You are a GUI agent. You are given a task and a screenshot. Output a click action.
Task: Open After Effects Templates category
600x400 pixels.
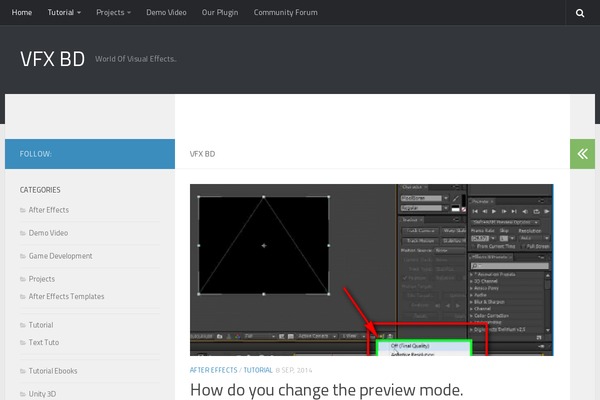tap(66, 296)
